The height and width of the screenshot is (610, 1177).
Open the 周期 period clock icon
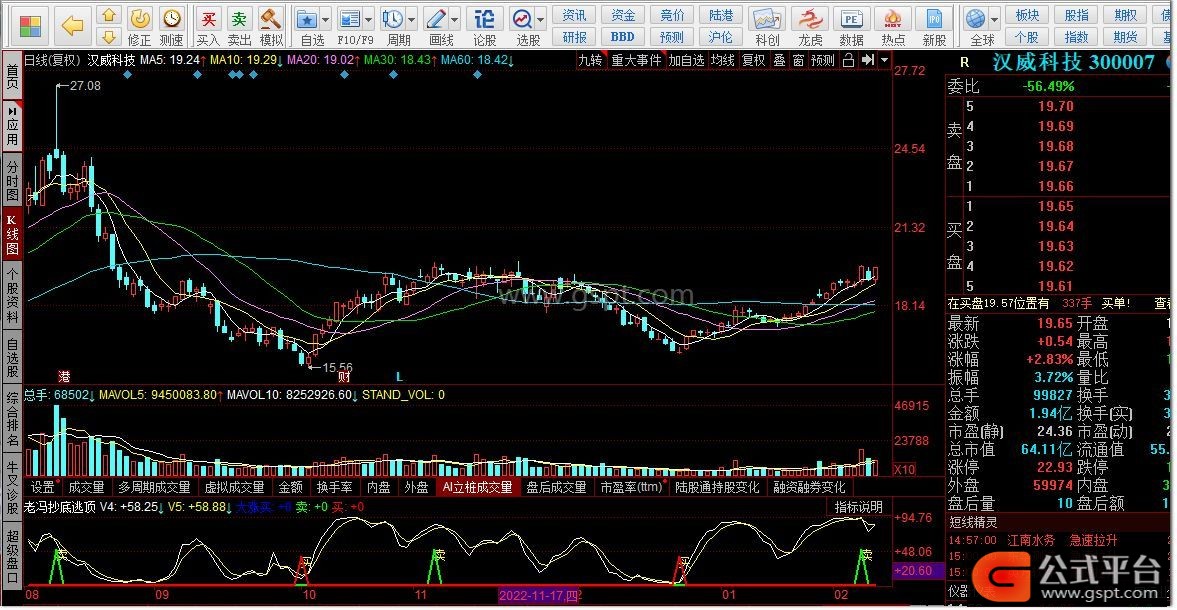tap(393, 19)
